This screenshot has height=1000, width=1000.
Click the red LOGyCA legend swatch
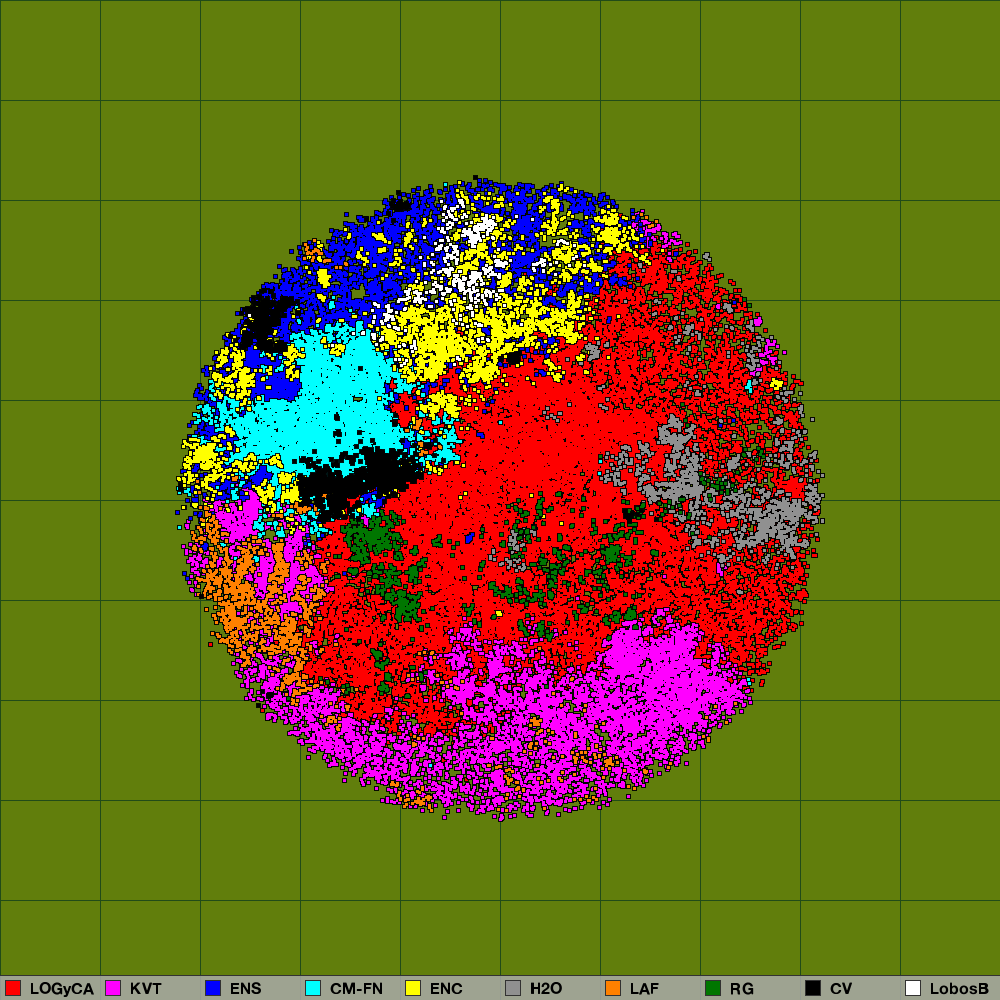13,988
